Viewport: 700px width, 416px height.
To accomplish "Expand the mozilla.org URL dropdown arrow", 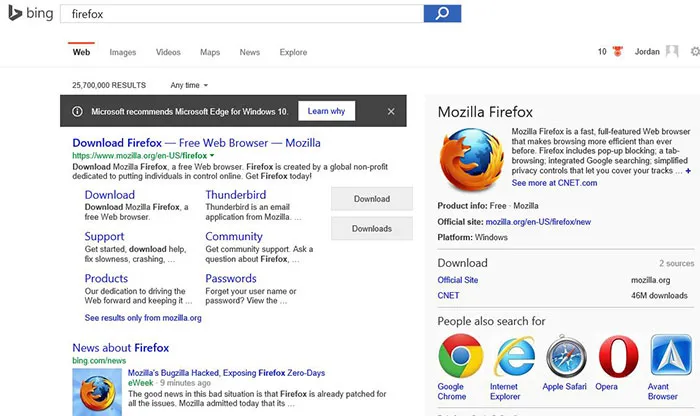I will 214,156.
